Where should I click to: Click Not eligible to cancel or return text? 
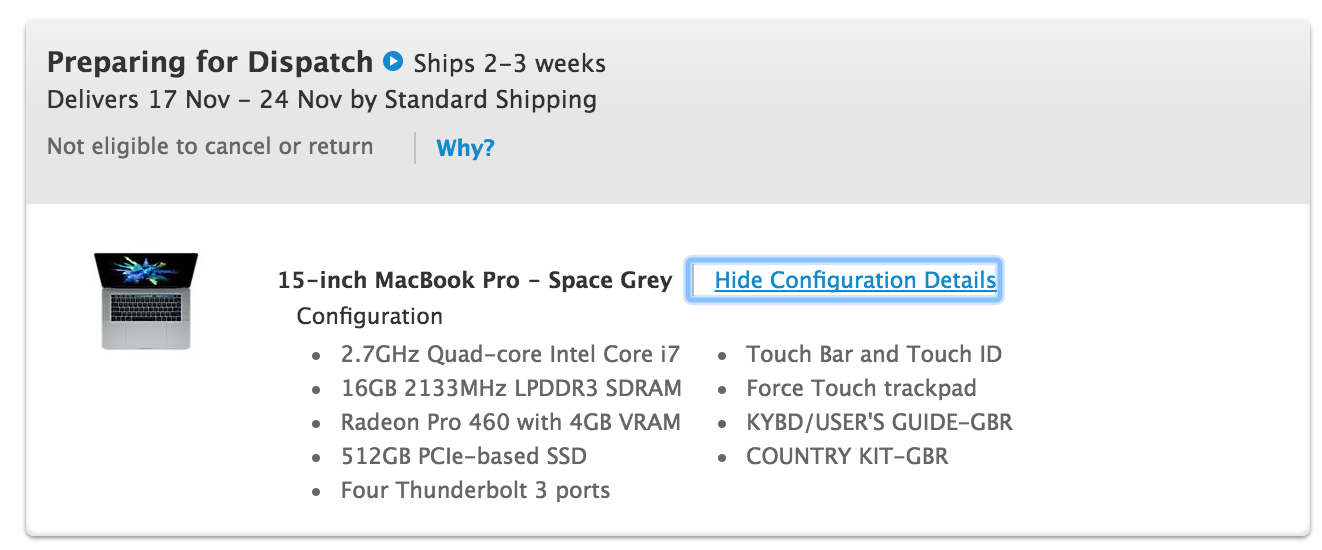[x=210, y=147]
